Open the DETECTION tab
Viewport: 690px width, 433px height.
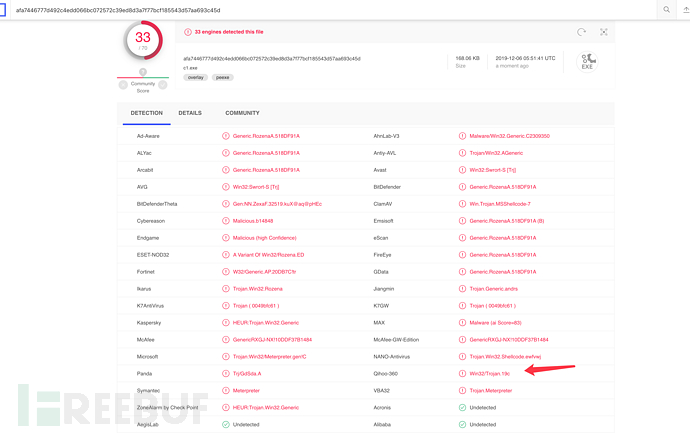pyautogui.click(x=147, y=113)
